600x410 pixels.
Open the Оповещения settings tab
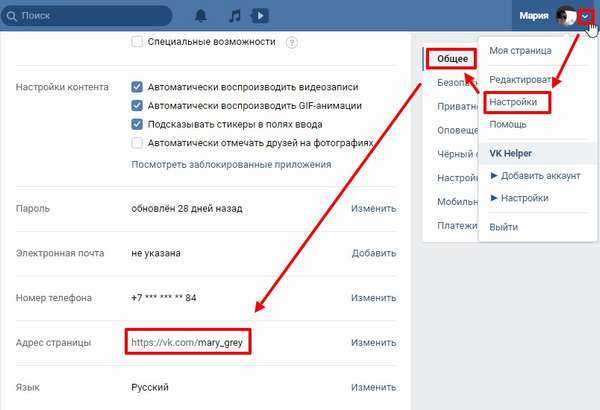pos(458,131)
